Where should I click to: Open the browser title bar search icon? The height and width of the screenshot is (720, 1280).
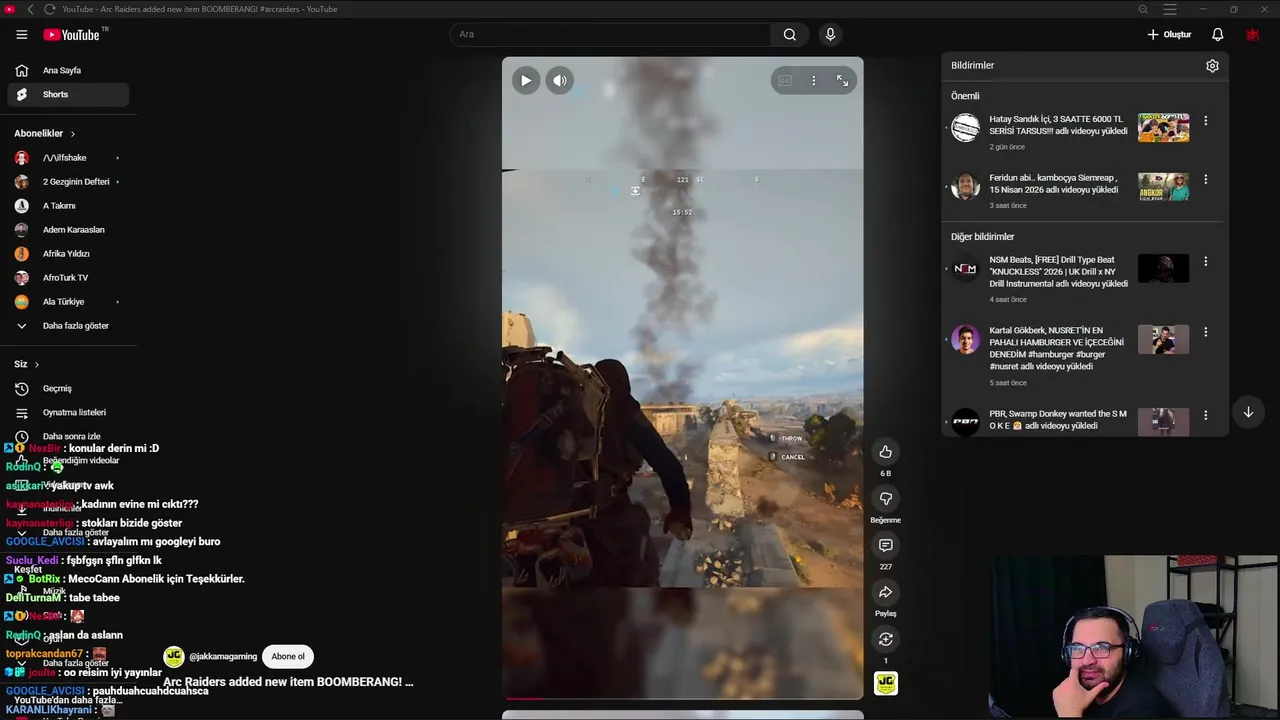click(1143, 9)
